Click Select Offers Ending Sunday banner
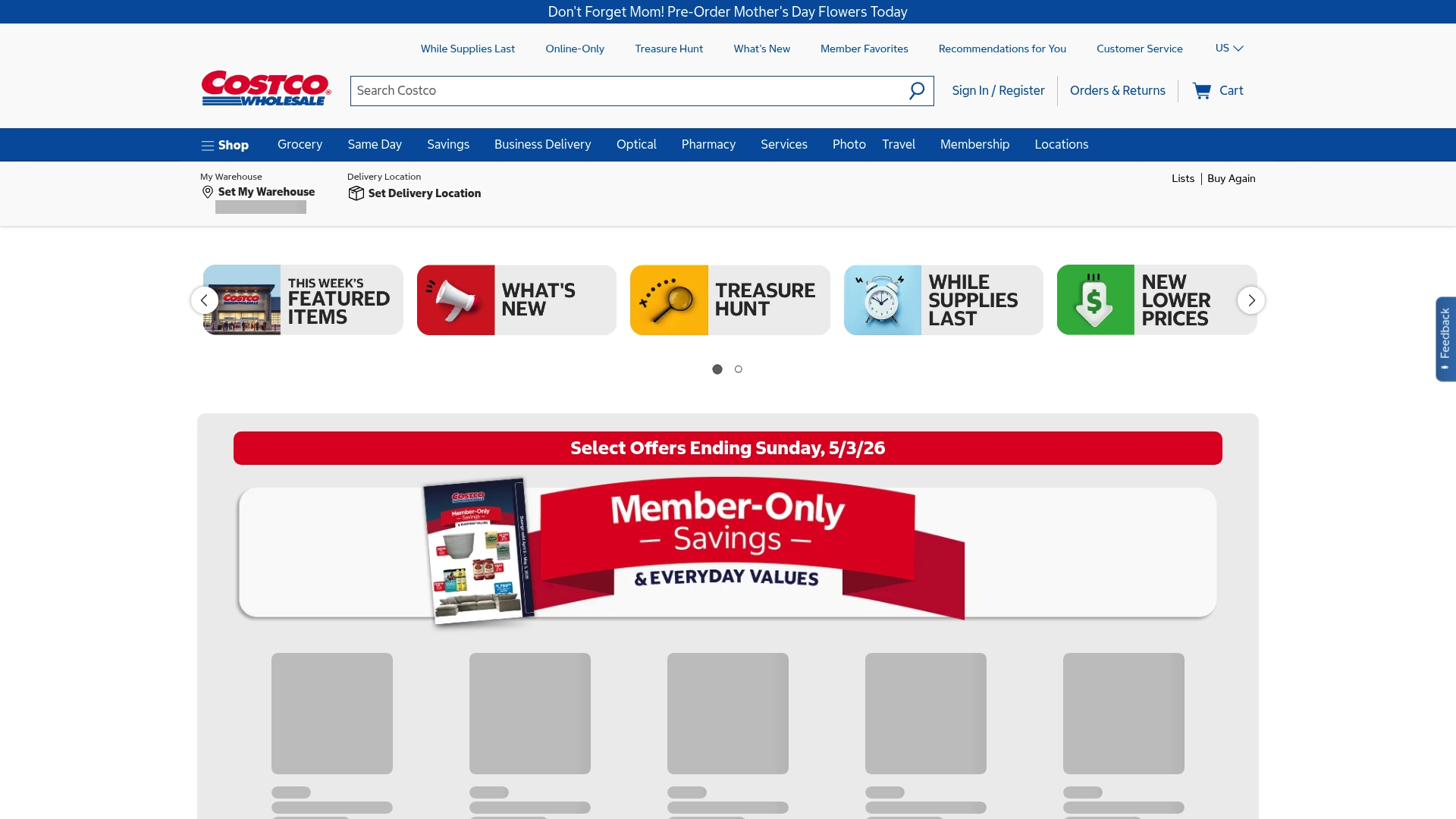 tap(728, 448)
